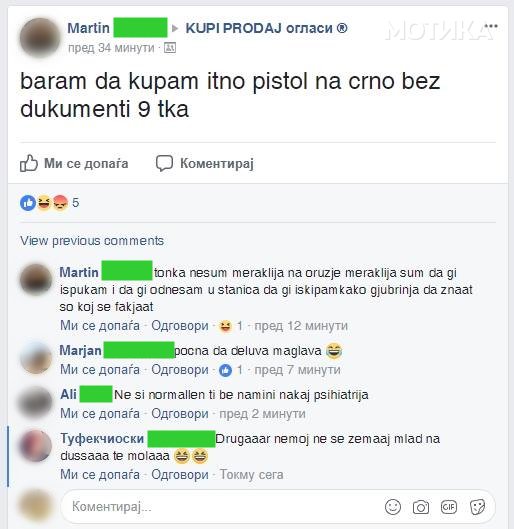The width and height of the screenshot is (514, 529).
Task: Show reaction count 5 list
Action: (76, 203)
